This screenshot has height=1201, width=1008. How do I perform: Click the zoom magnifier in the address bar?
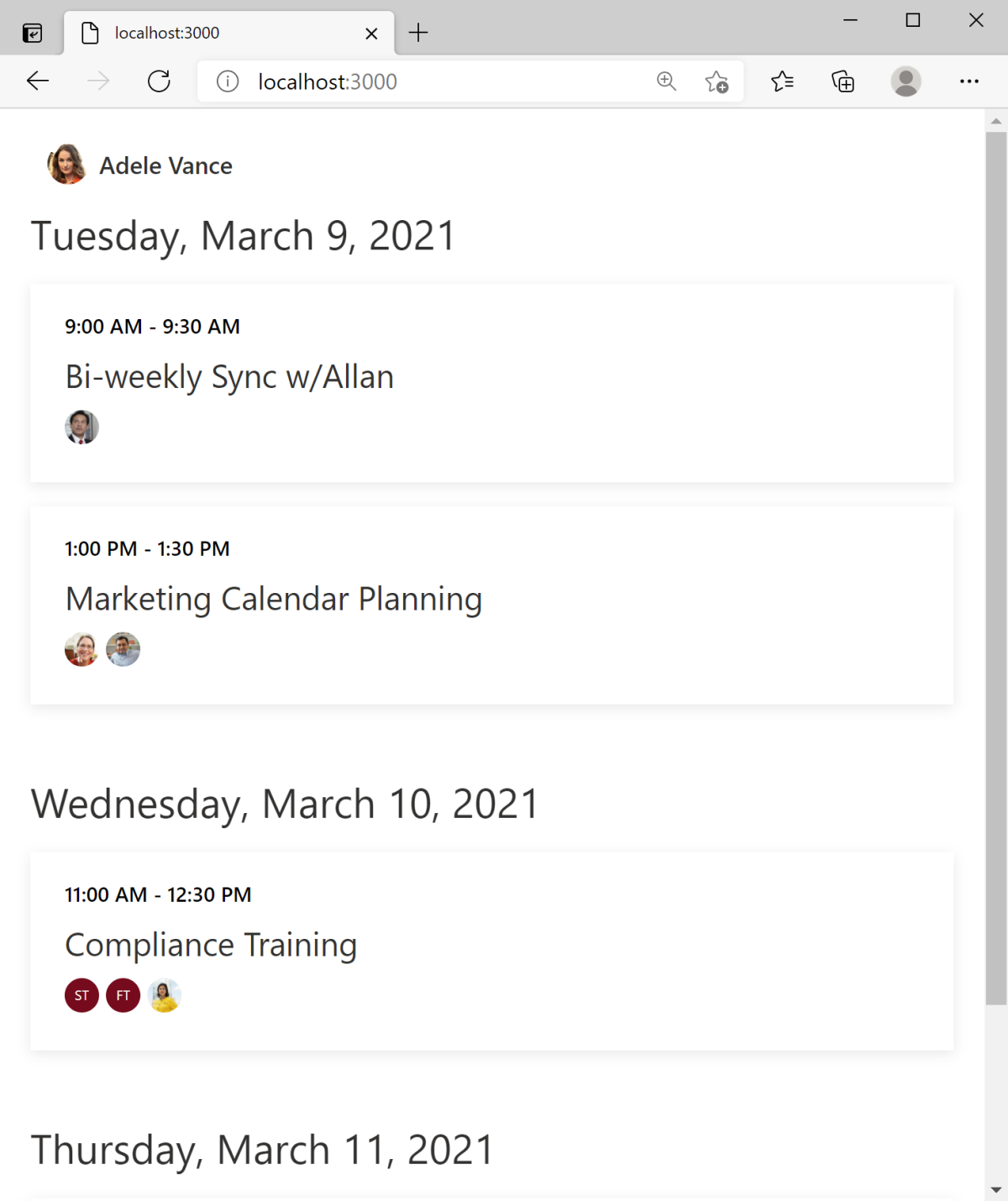click(x=666, y=81)
